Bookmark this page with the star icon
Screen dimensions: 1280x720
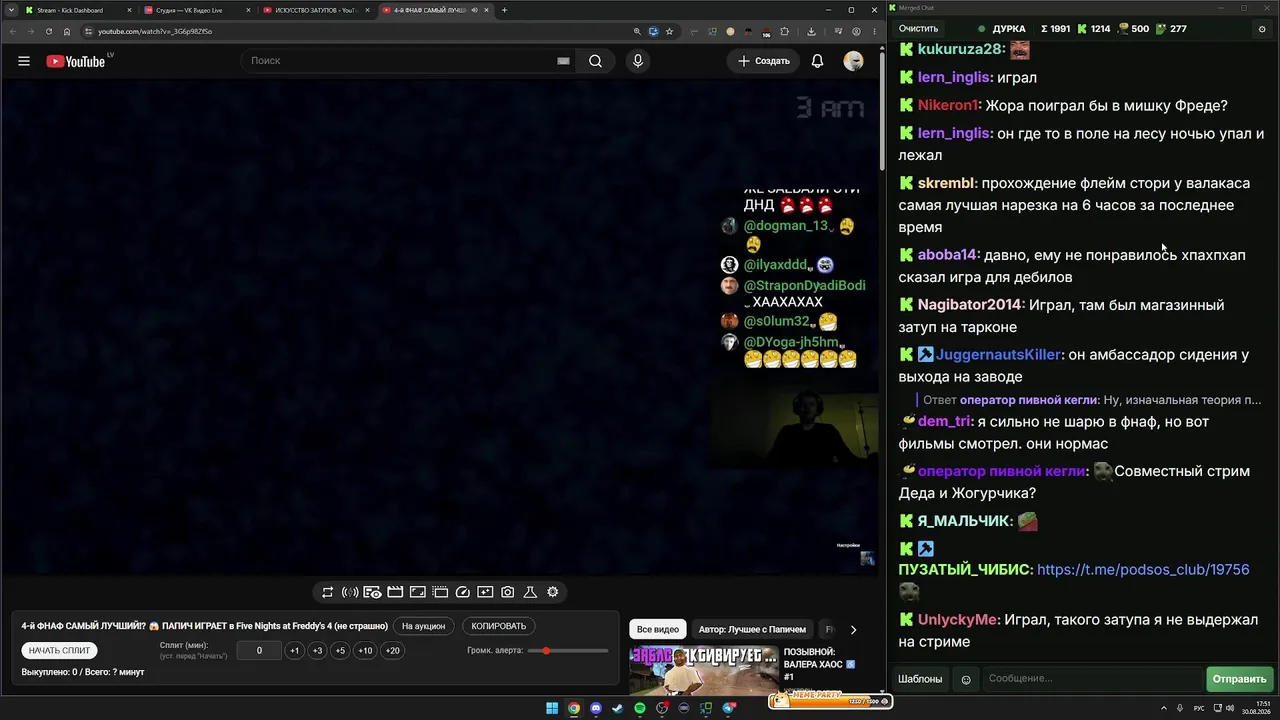point(669,31)
